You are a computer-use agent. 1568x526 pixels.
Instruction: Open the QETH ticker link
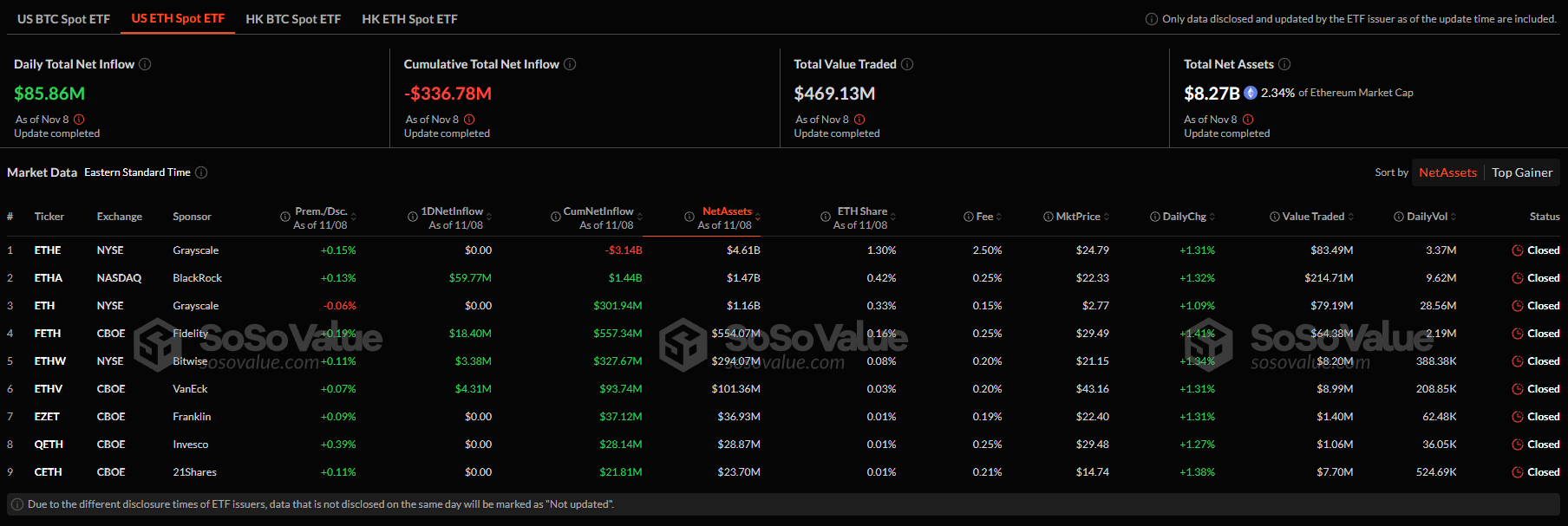(x=49, y=445)
